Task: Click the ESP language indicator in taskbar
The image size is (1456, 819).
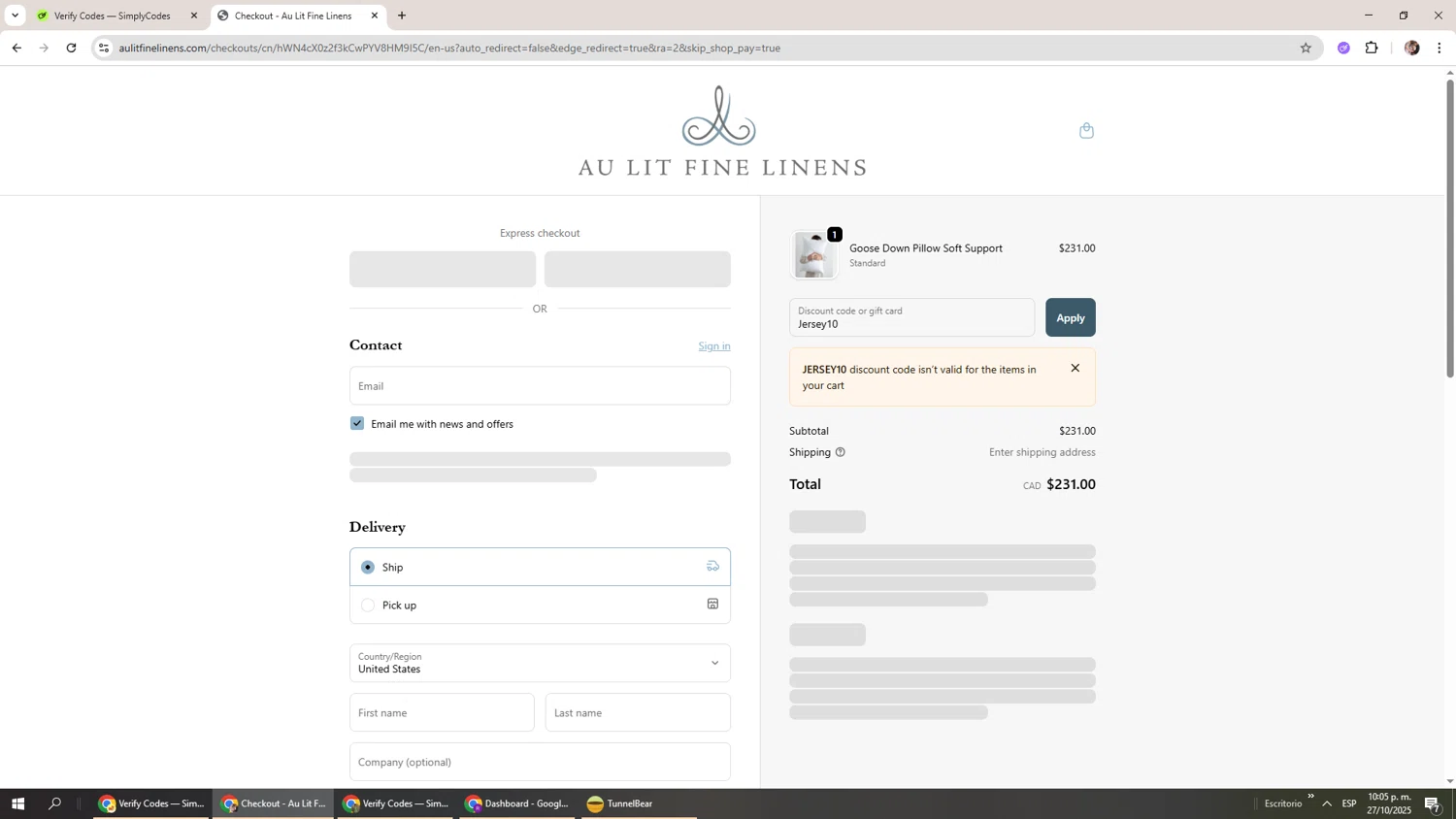Action: [1349, 803]
